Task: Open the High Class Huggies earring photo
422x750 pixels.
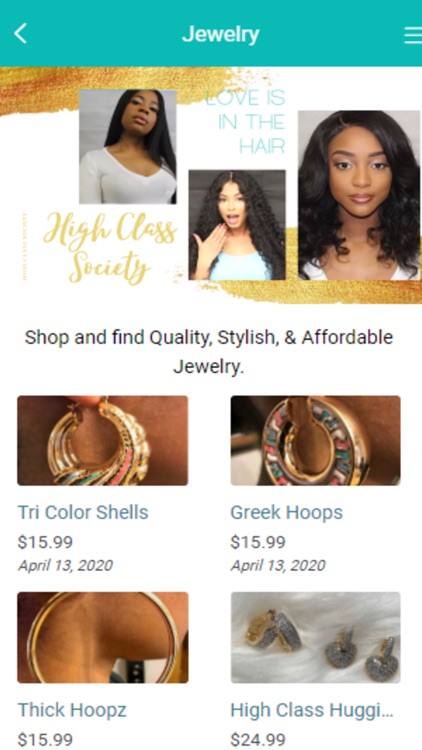Action: point(316,638)
